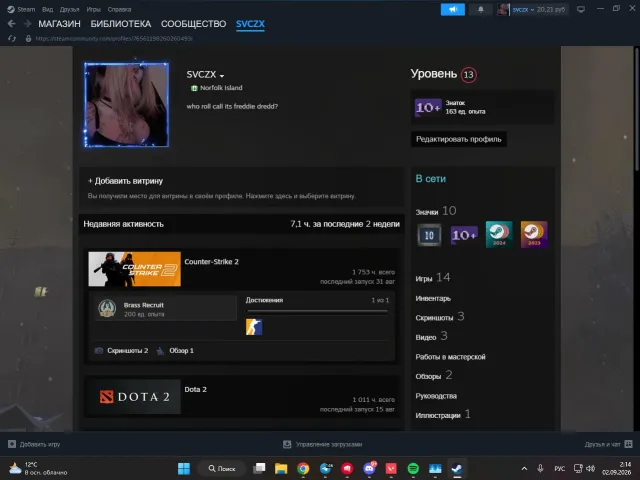Open the Steam 2023 badge
The height and width of the screenshot is (480, 640).
coord(534,234)
